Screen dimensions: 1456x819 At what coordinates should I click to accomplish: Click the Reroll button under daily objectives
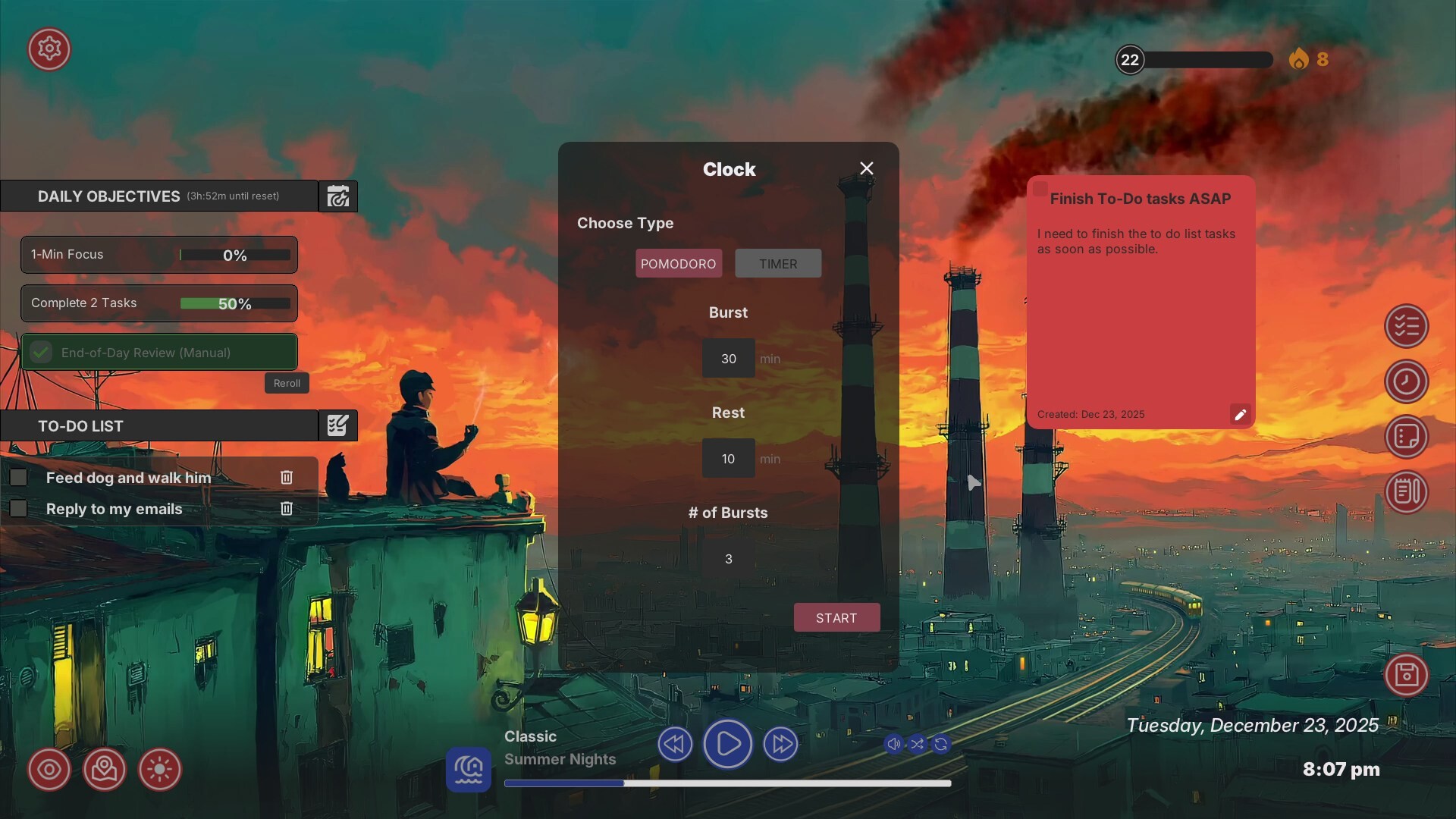[287, 383]
